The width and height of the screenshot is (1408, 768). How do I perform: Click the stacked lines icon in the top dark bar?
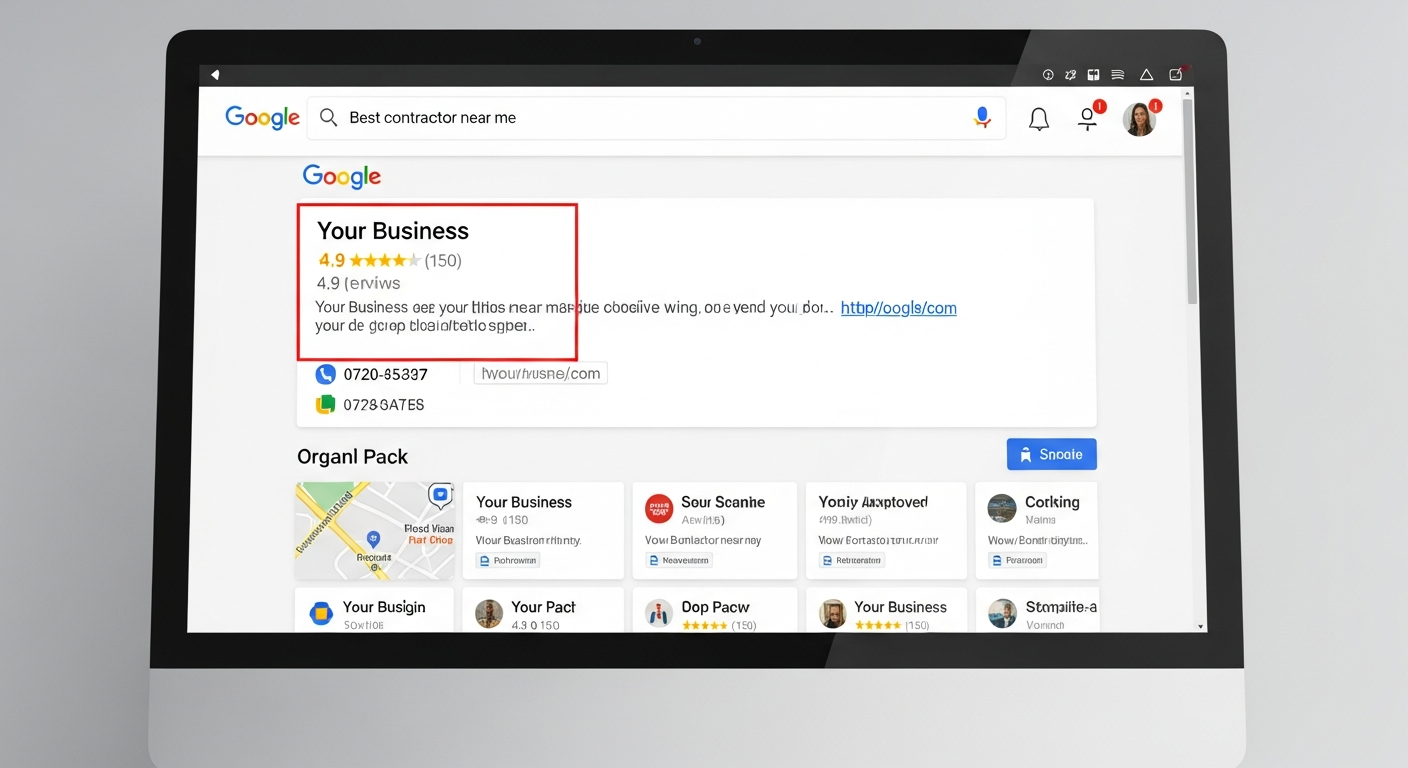[1118, 75]
